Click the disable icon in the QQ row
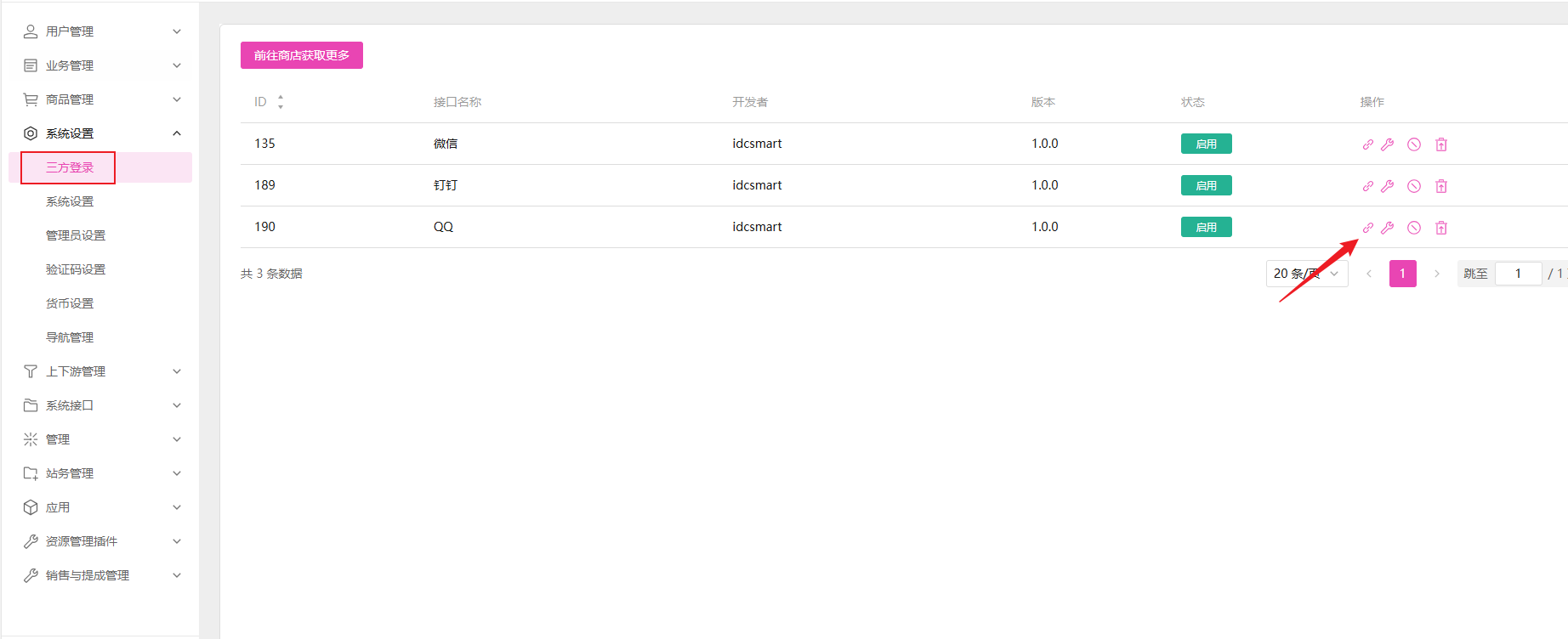 click(x=1413, y=228)
